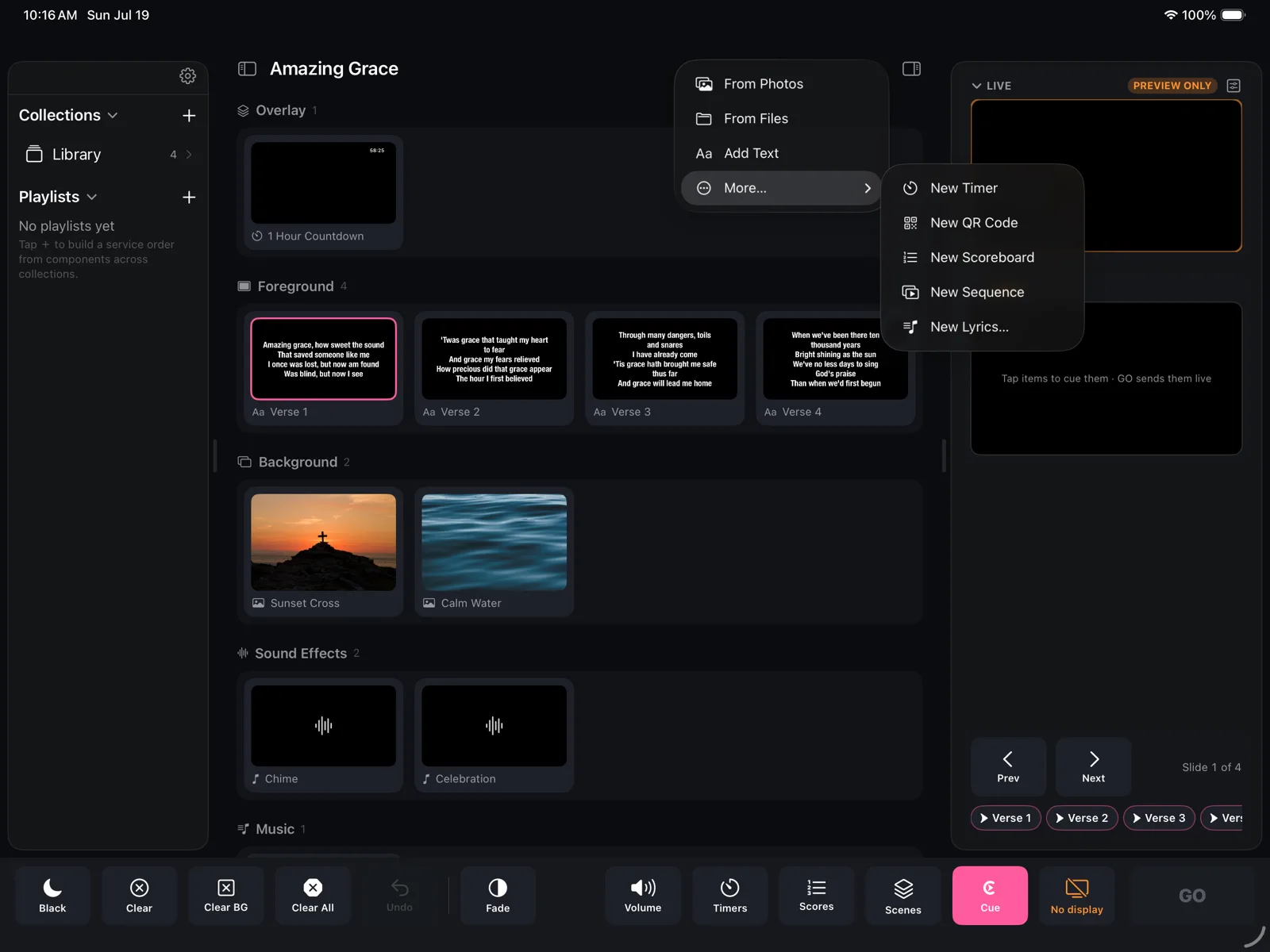The height and width of the screenshot is (952, 1270).
Task: Open settings gear in sidebar
Action: tap(187, 76)
